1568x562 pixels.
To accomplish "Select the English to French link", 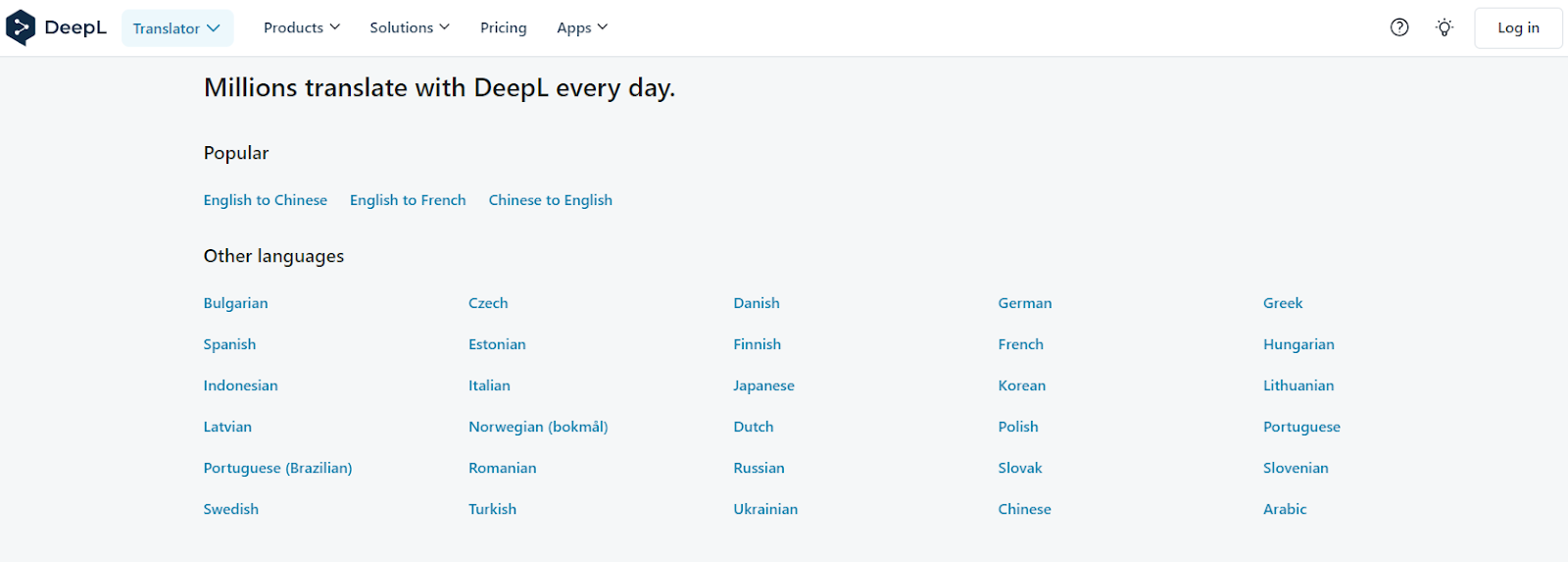I will point(408,200).
